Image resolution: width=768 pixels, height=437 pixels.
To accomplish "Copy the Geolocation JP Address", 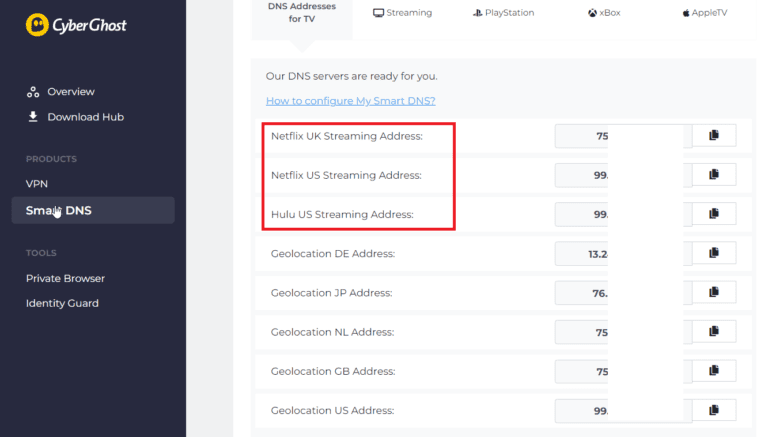I will tap(713, 293).
